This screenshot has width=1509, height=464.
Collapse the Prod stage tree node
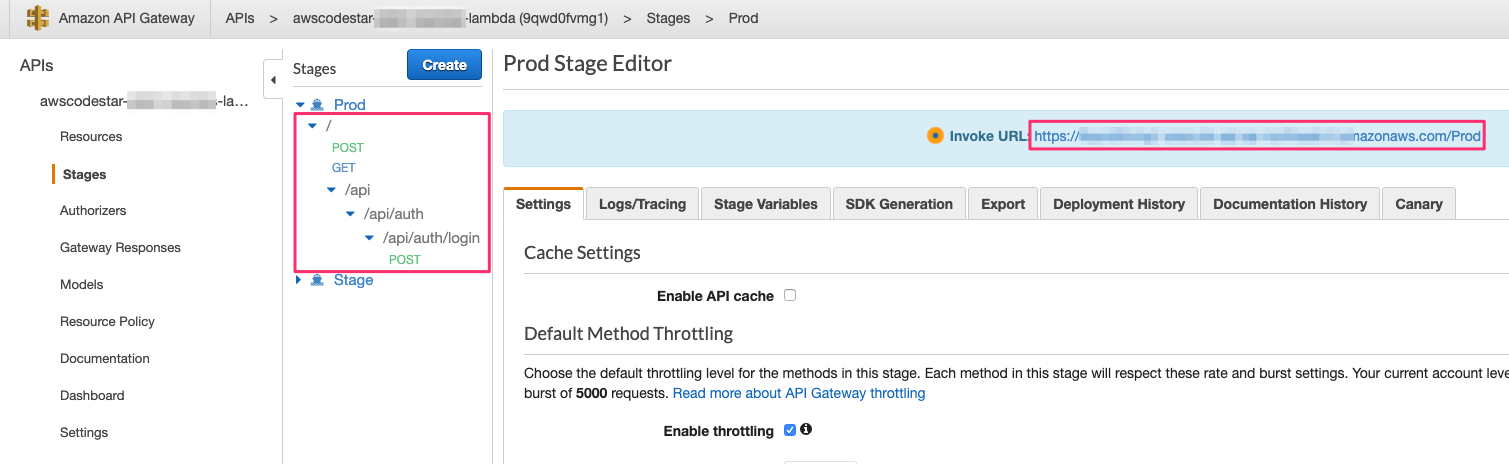(x=300, y=104)
